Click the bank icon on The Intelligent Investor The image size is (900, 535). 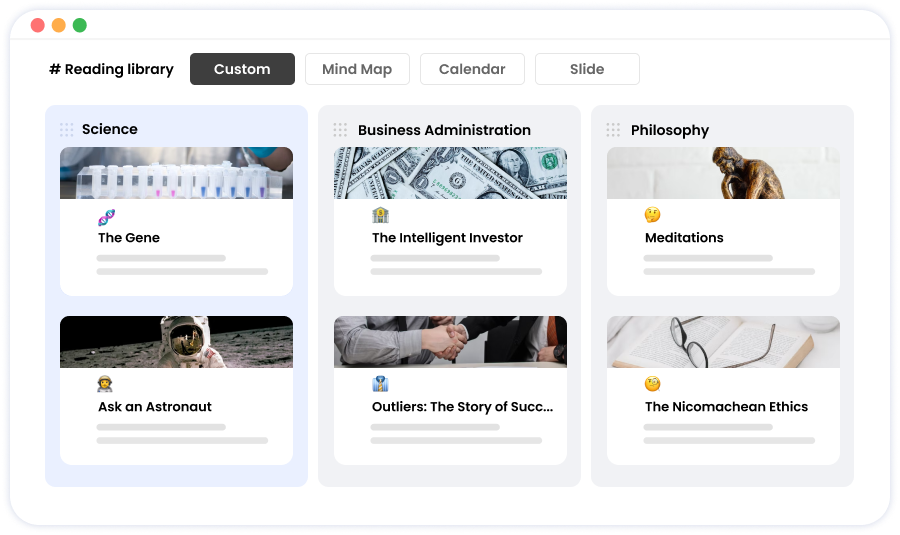pyautogui.click(x=380, y=215)
